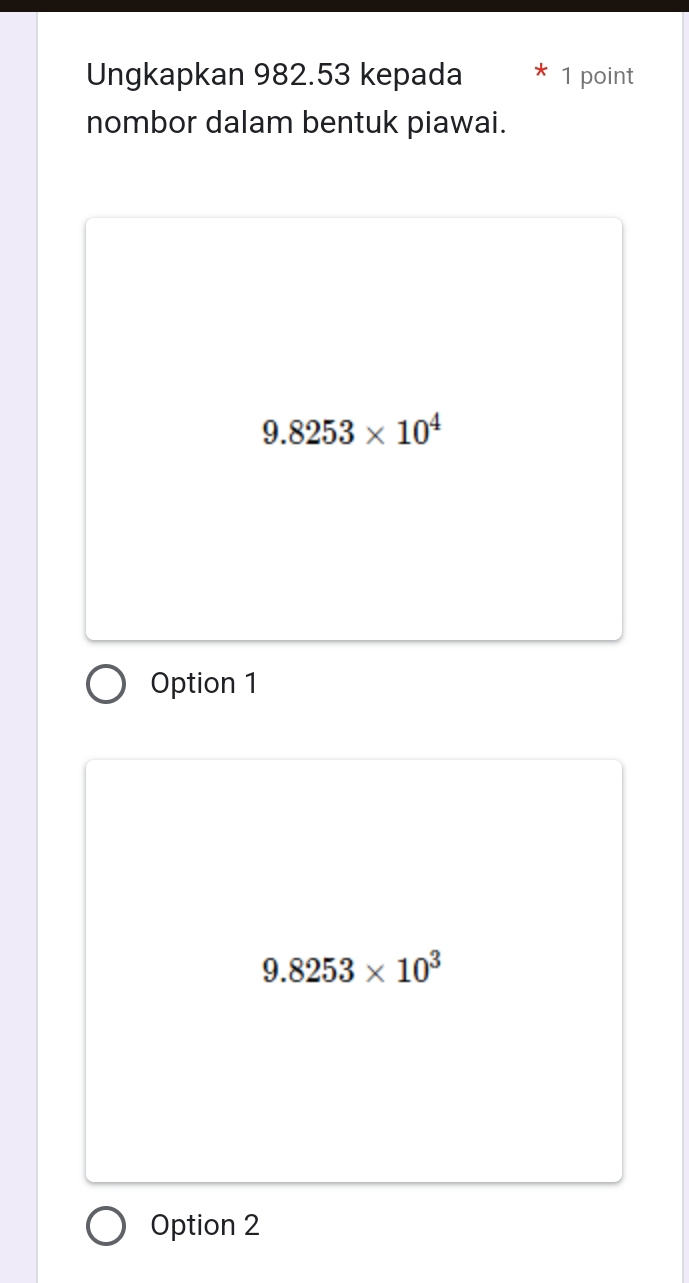
Task: Click the "Option 2" label text
Action: (x=205, y=1226)
